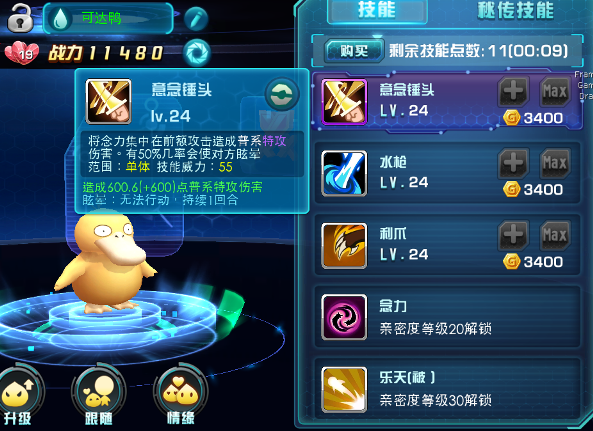Click the 跟随 follow icon

click(x=98, y=395)
